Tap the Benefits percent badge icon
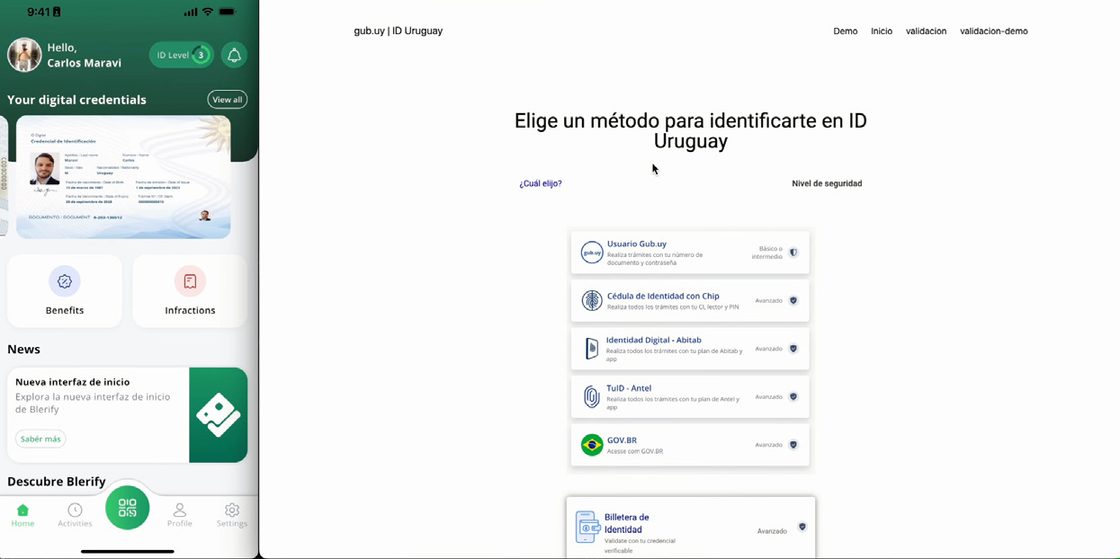The height and width of the screenshot is (559, 1120). click(x=64, y=281)
